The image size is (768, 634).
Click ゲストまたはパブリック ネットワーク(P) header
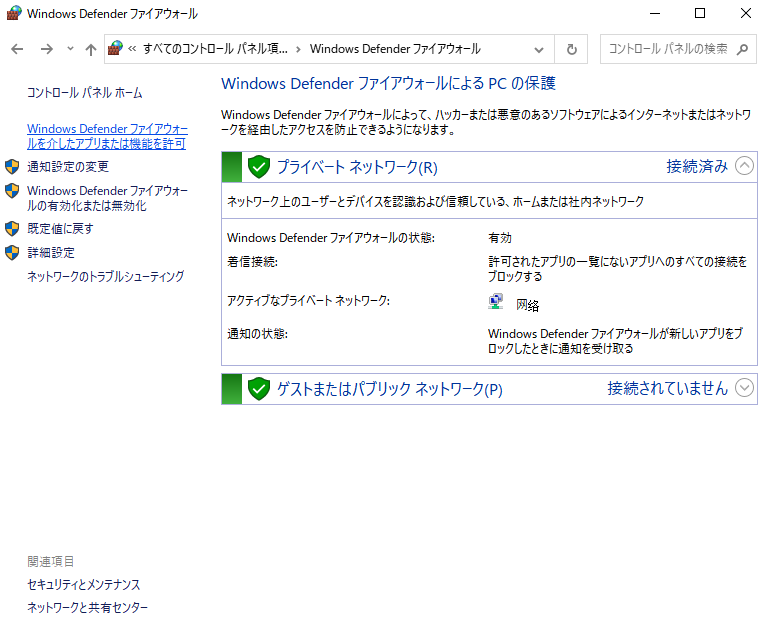[x=390, y=389]
